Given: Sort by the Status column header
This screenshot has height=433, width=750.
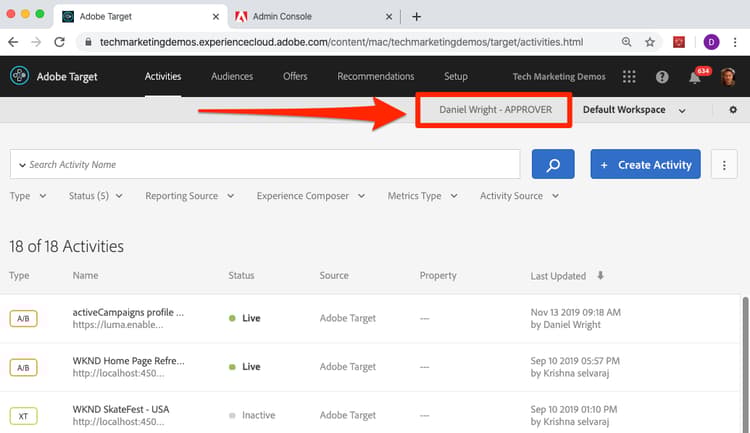Looking at the screenshot, I should tap(241, 276).
